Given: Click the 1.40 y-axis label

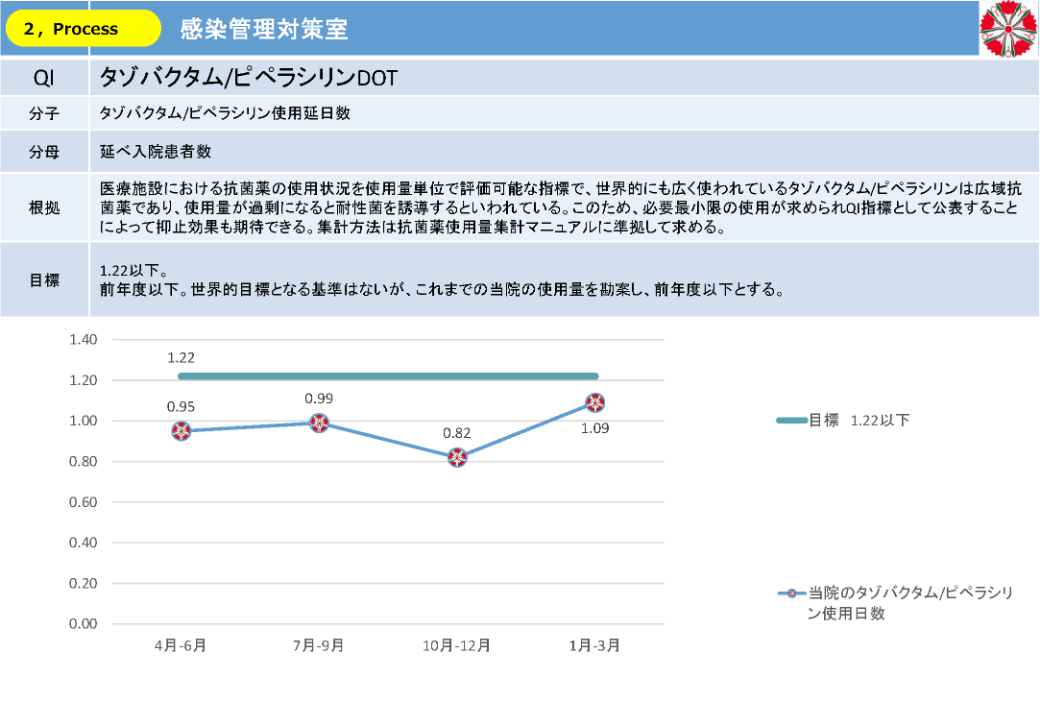Looking at the screenshot, I should click(x=83, y=340).
